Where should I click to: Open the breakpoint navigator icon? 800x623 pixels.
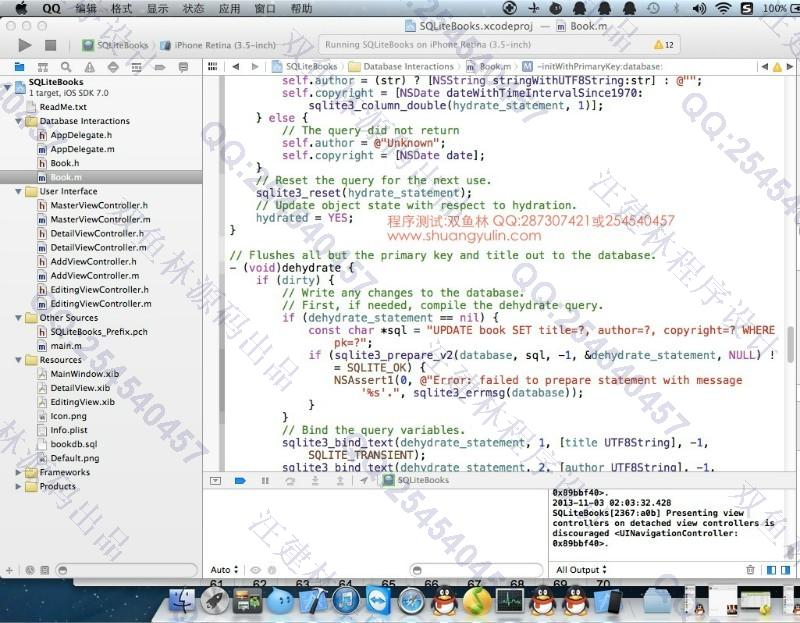coord(160,67)
